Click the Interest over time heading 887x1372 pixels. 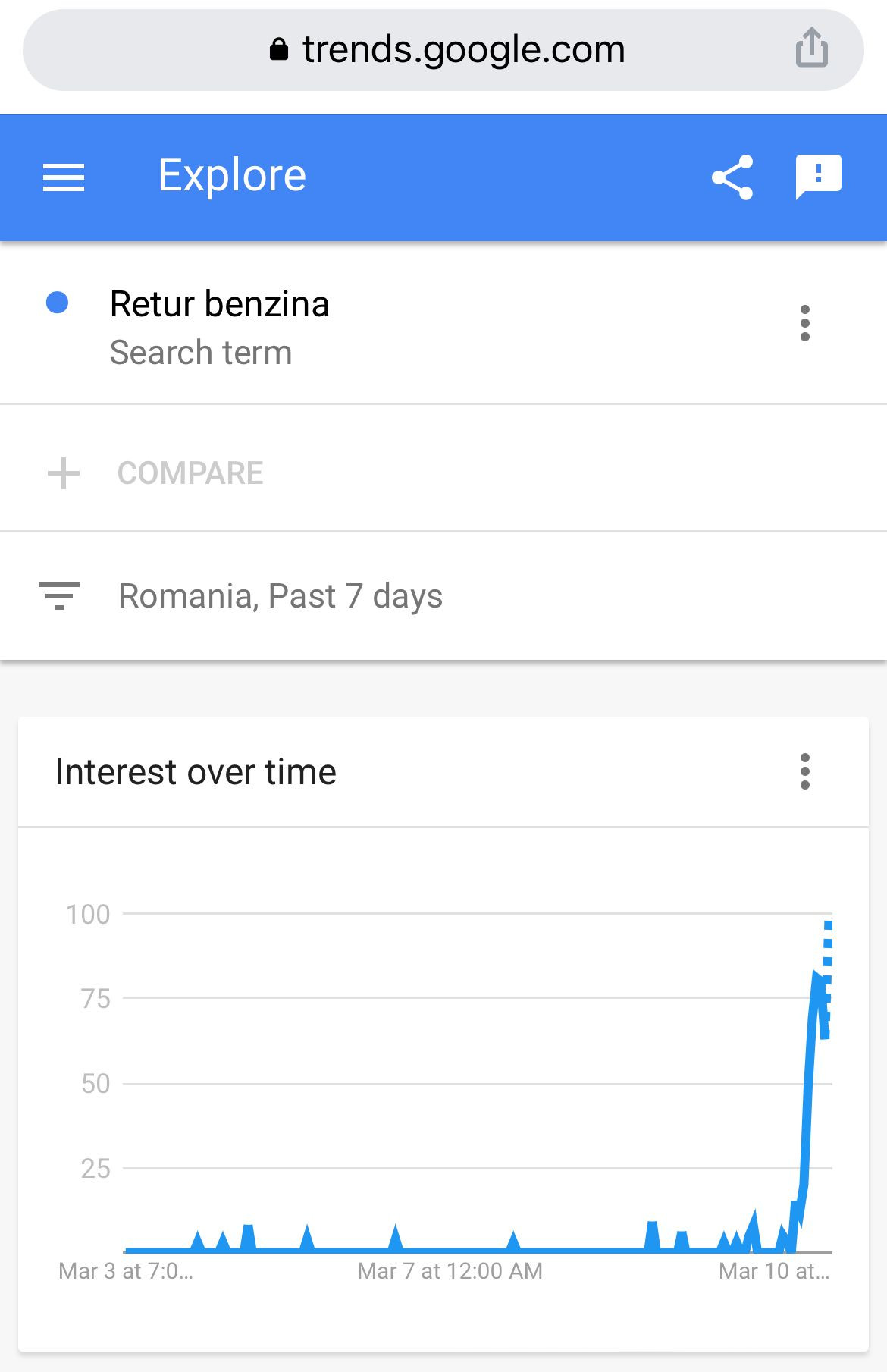pyautogui.click(x=196, y=771)
